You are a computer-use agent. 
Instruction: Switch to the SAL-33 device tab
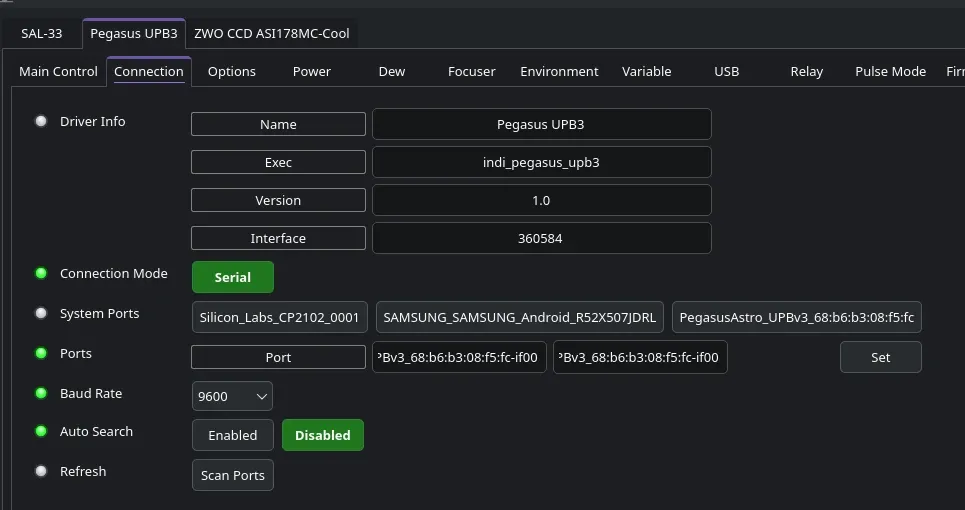point(42,34)
